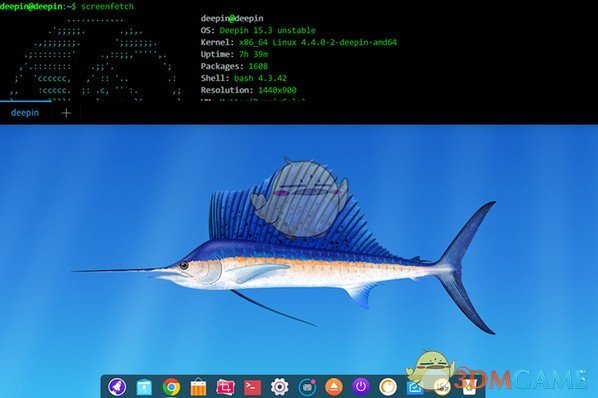Click the keyboard layout indicator dock icon
Image resolution: width=598 pixels, height=398 pixels.
[307, 387]
